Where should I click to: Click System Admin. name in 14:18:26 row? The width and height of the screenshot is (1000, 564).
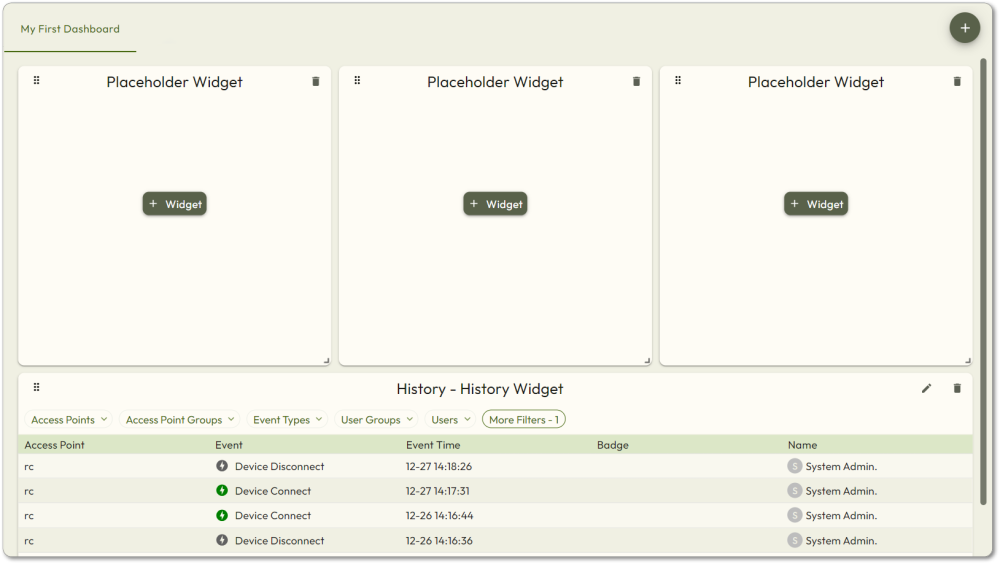[841, 467]
